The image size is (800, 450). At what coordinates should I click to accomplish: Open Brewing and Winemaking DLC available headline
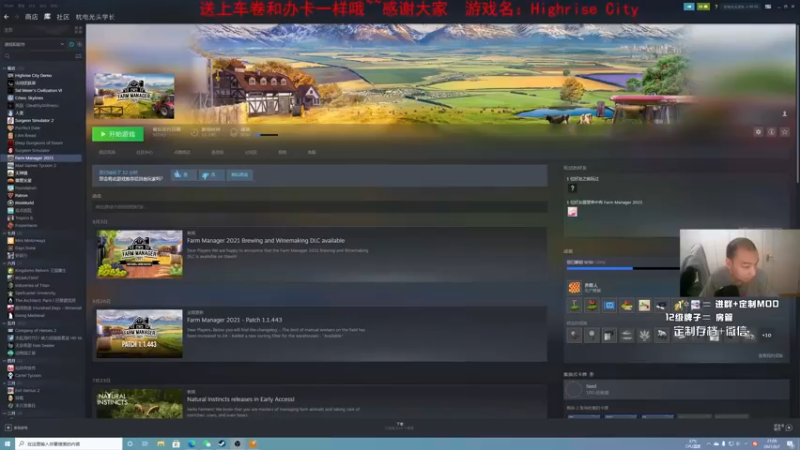coord(266,240)
